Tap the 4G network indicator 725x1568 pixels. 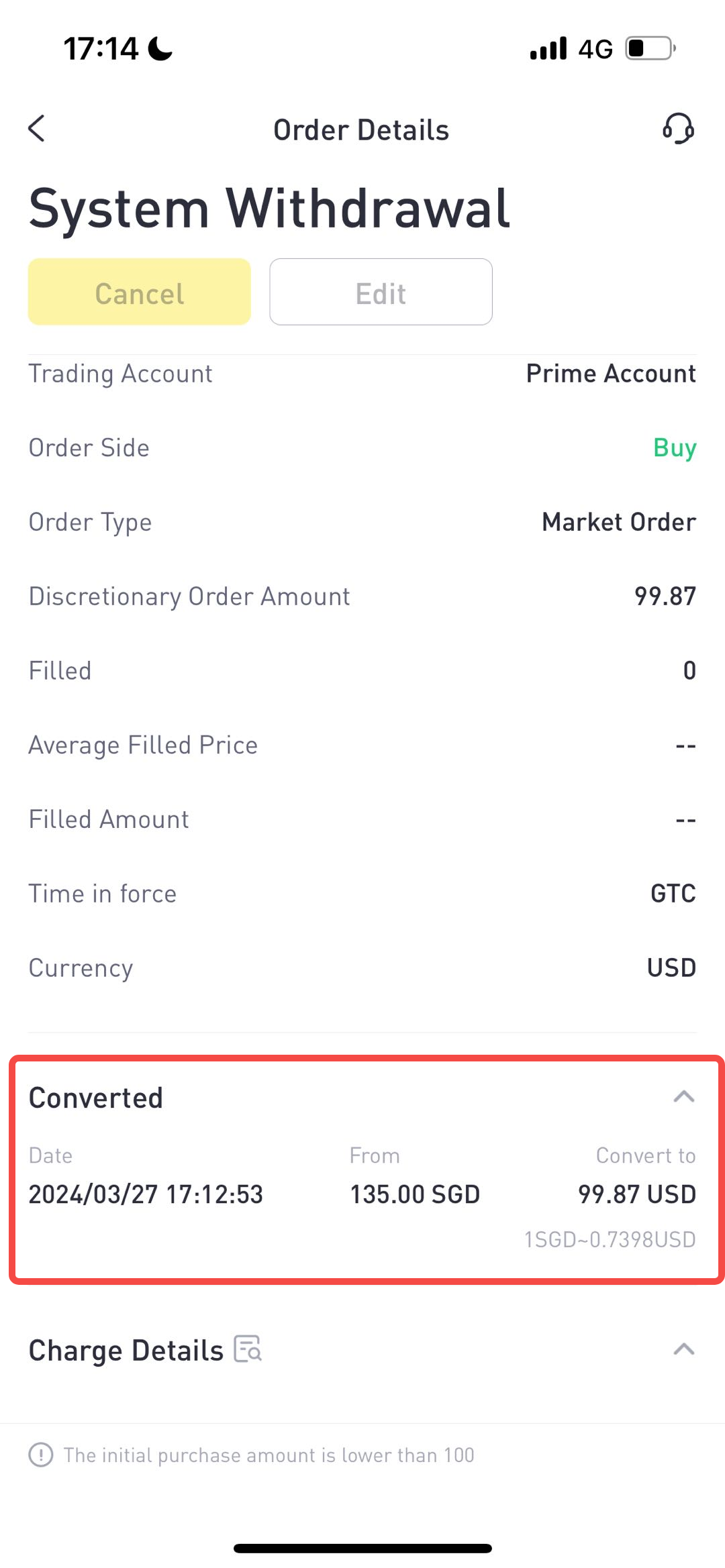[x=595, y=49]
